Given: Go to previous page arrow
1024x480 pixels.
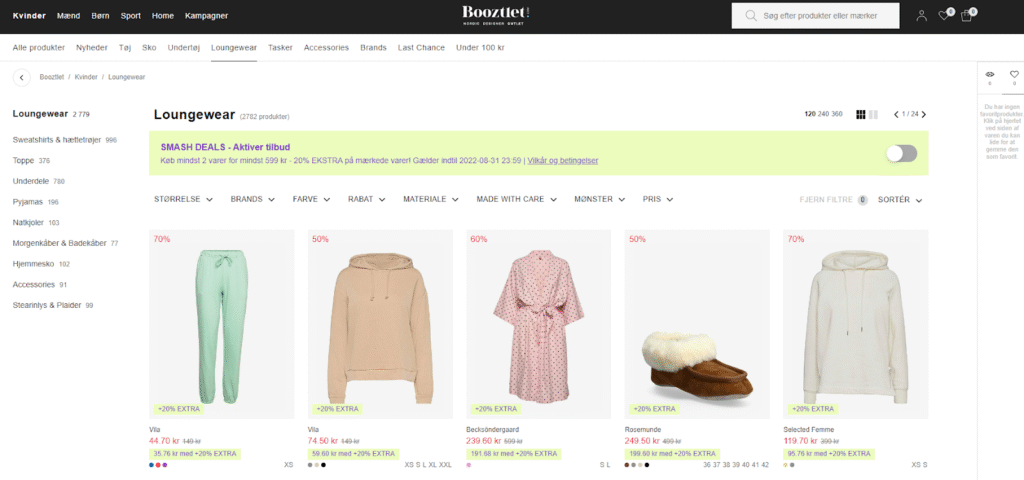Looking at the screenshot, I should 897,114.
